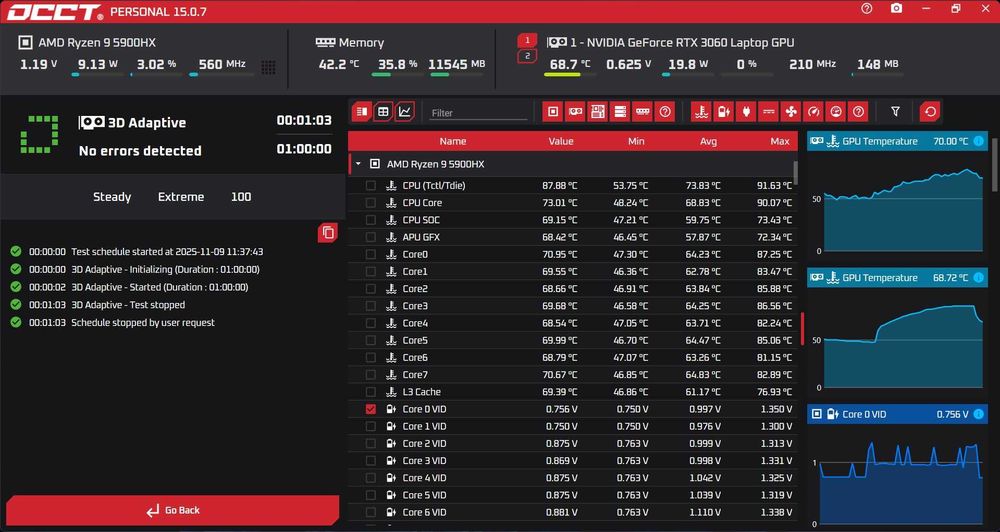Screen dimensions: 1000x532
Task: Toggle the memory module filter icon
Action: coord(642,112)
